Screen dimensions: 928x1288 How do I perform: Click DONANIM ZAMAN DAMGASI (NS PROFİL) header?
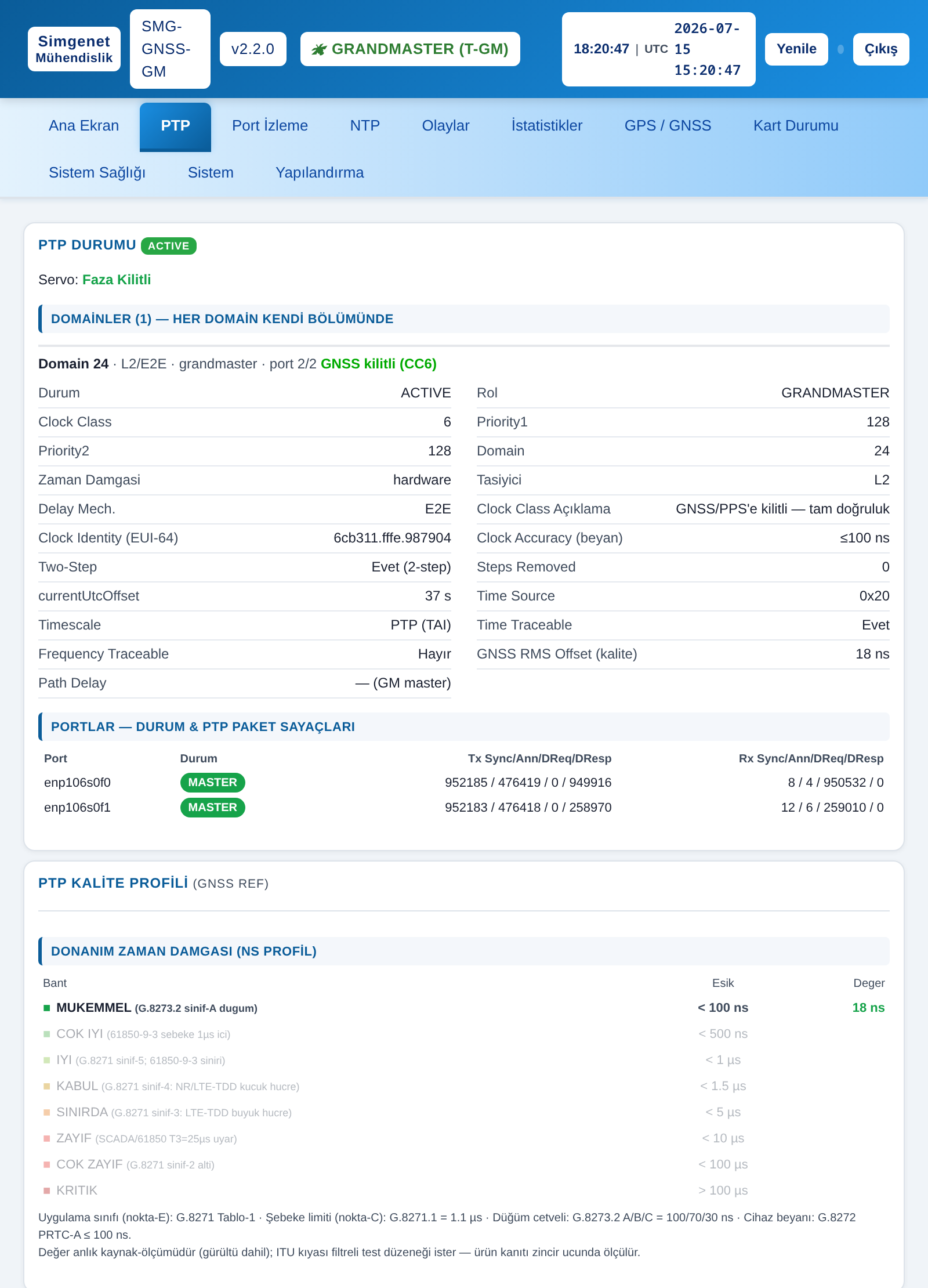click(464, 951)
